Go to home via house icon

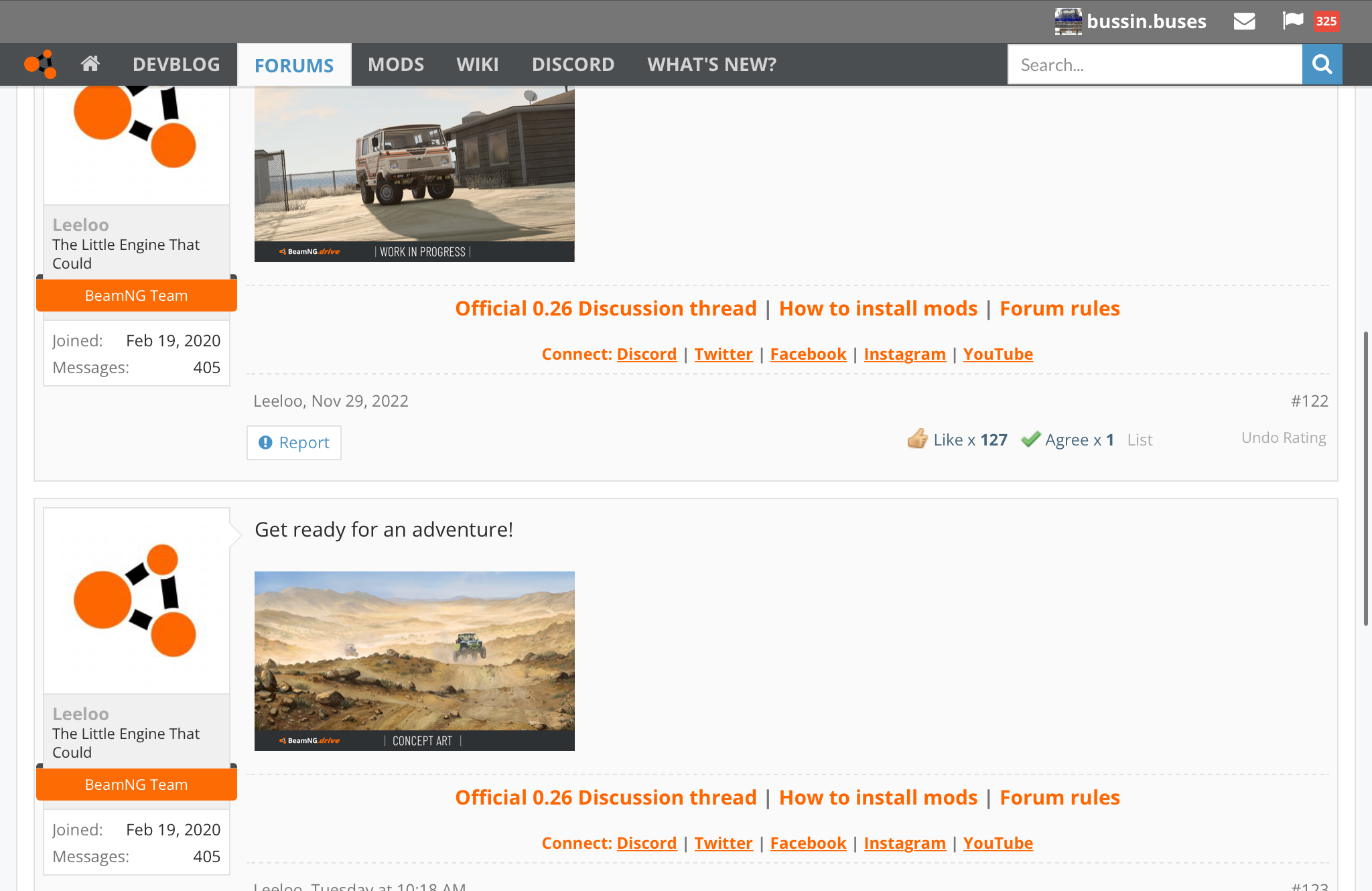[x=90, y=64]
